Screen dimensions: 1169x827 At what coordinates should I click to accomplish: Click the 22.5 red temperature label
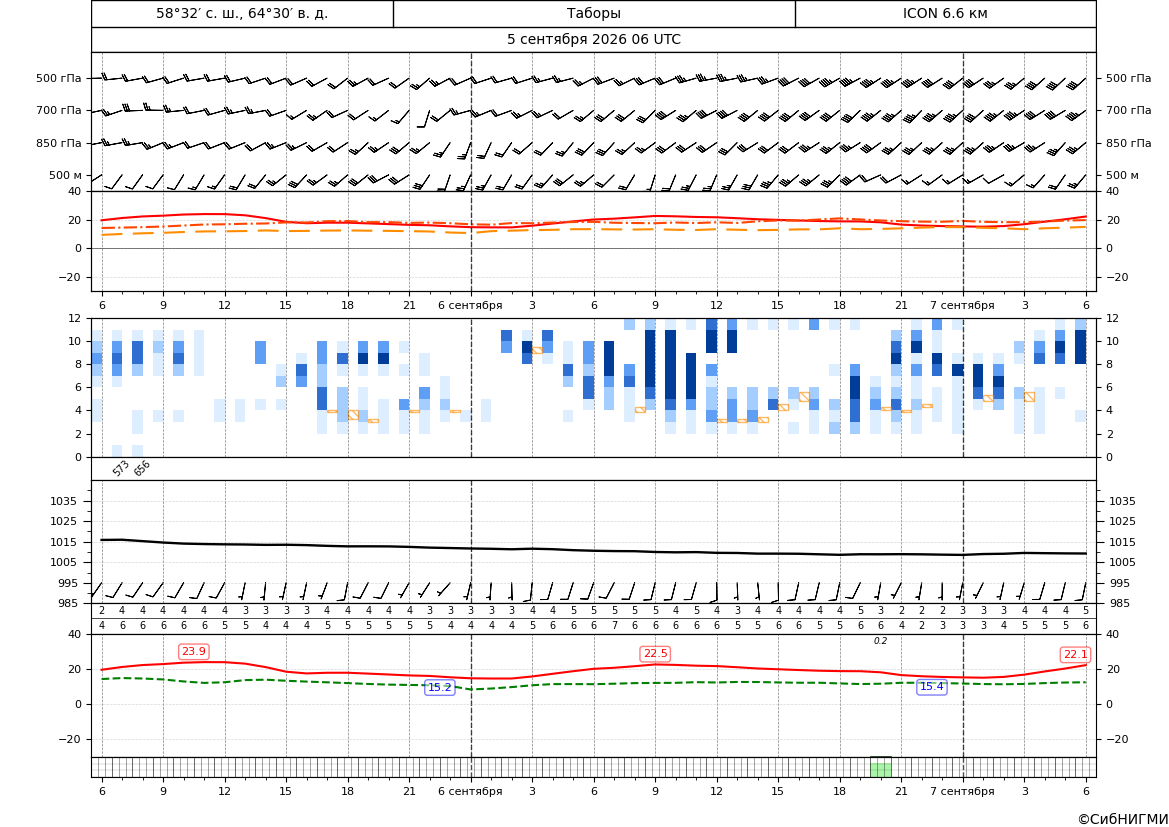click(x=655, y=653)
